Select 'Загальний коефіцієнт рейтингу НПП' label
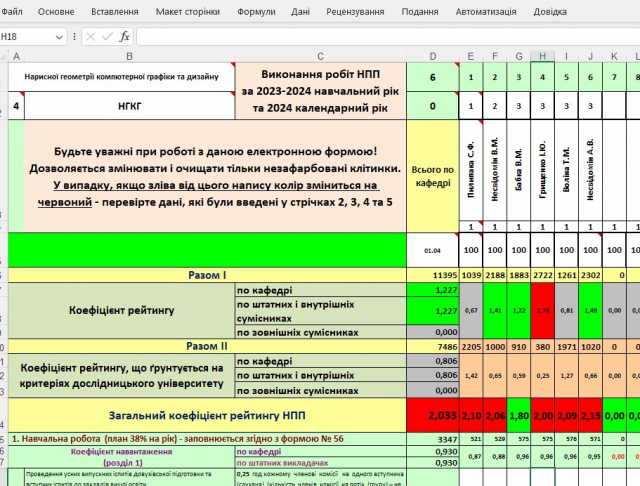 207,415
